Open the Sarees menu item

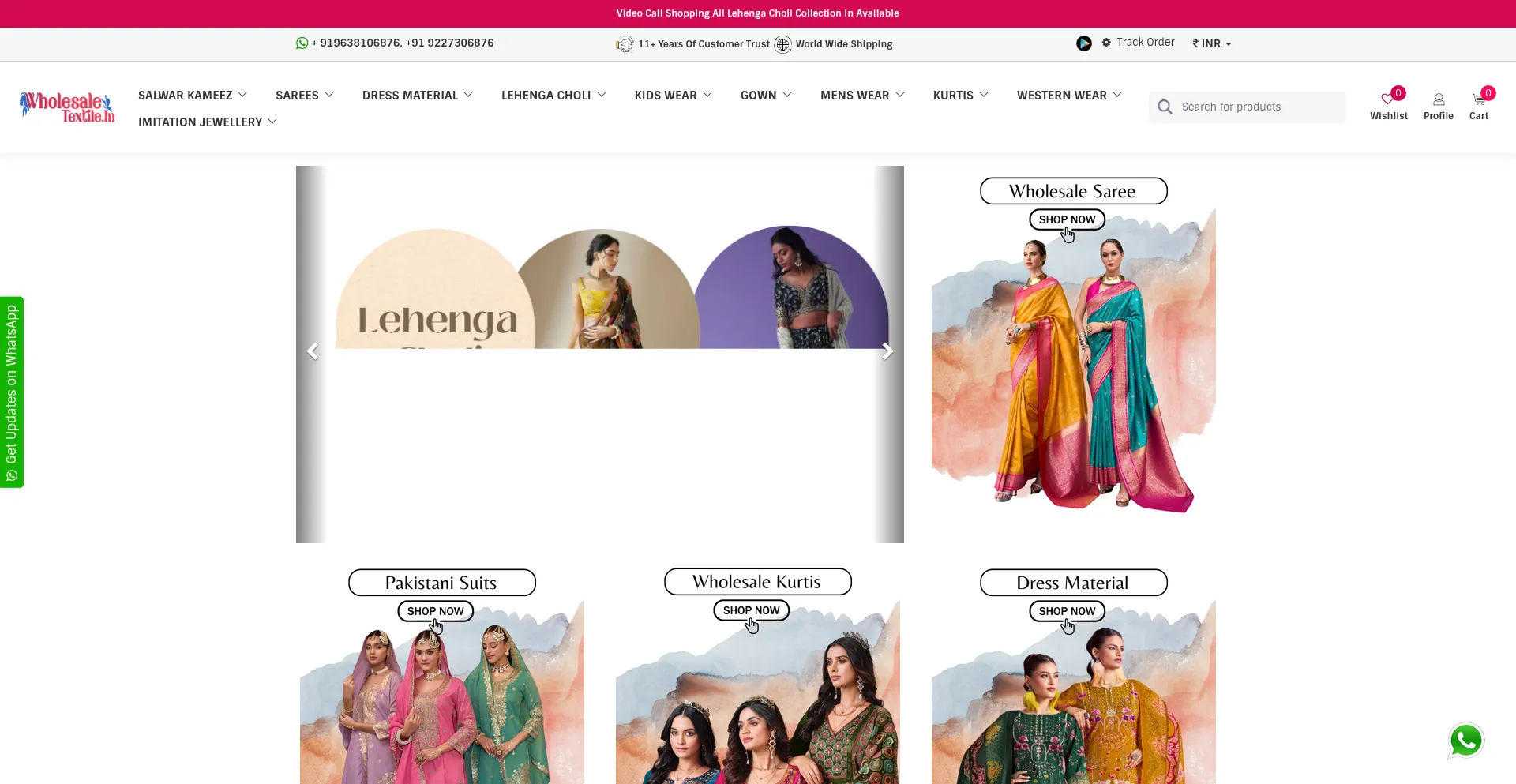pyautogui.click(x=304, y=95)
